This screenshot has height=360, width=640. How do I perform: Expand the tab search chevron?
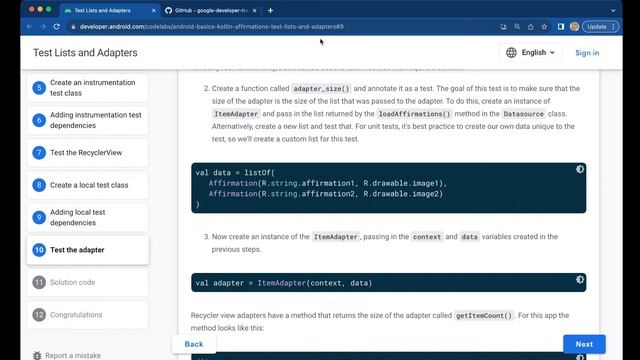(x=613, y=11)
